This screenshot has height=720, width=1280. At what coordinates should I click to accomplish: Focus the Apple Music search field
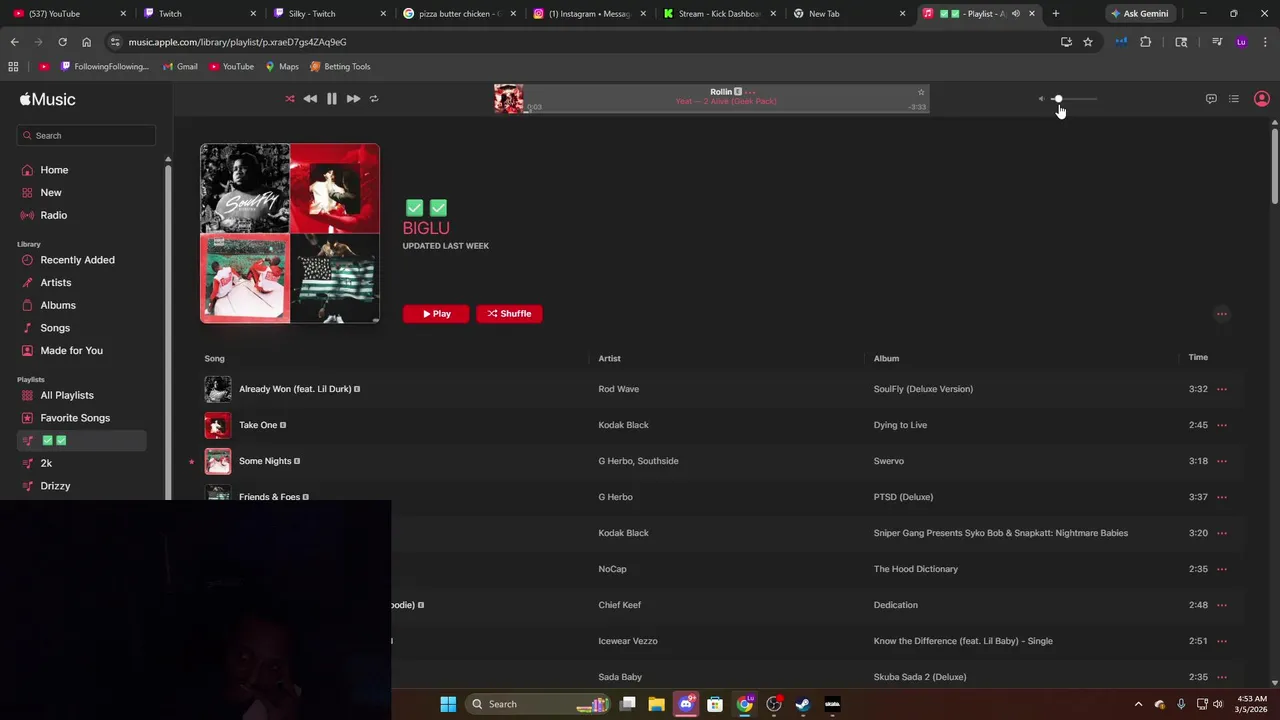pyautogui.click(x=86, y=135)
